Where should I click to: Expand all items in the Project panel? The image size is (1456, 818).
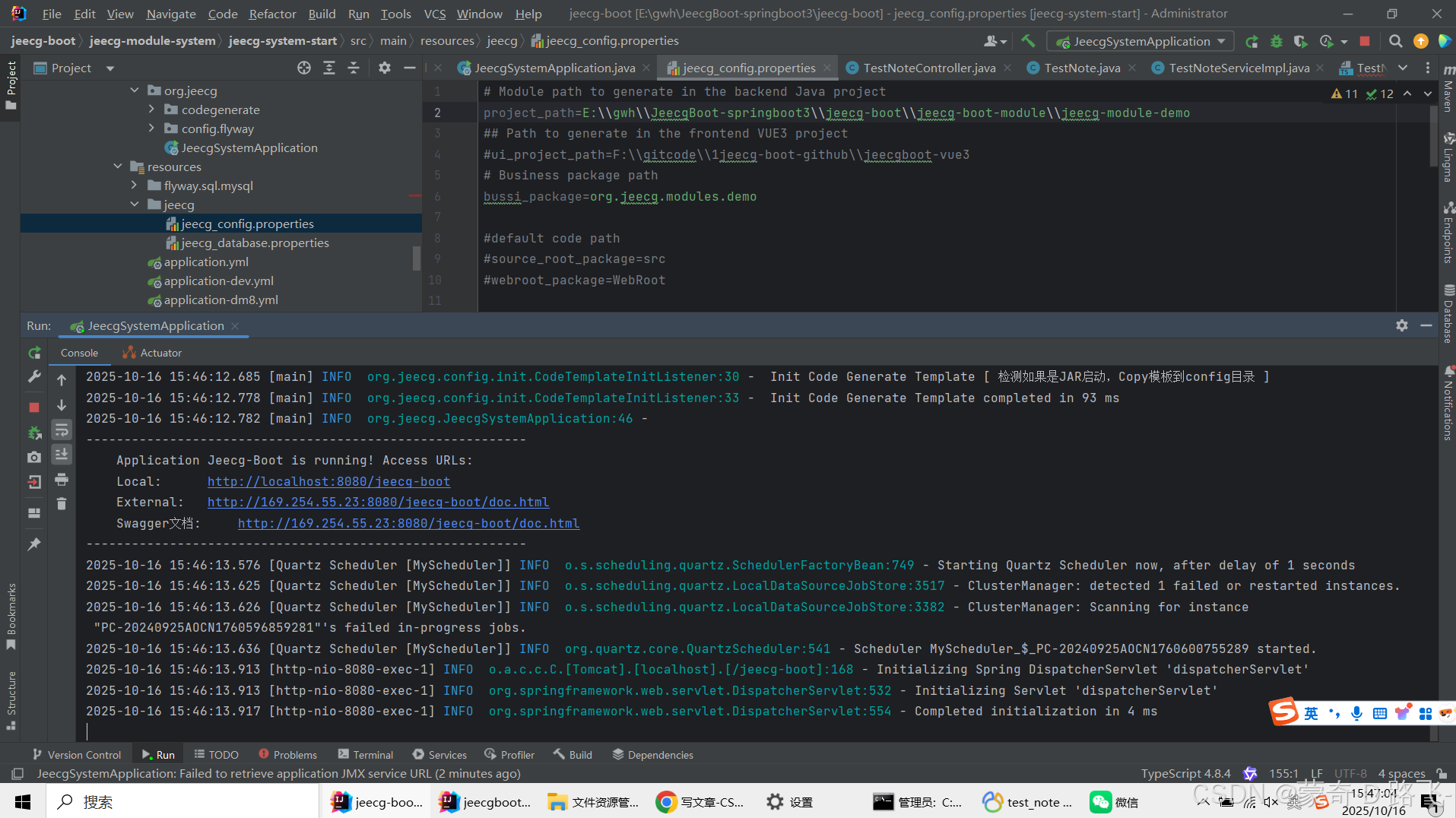[x=329, y=68]
